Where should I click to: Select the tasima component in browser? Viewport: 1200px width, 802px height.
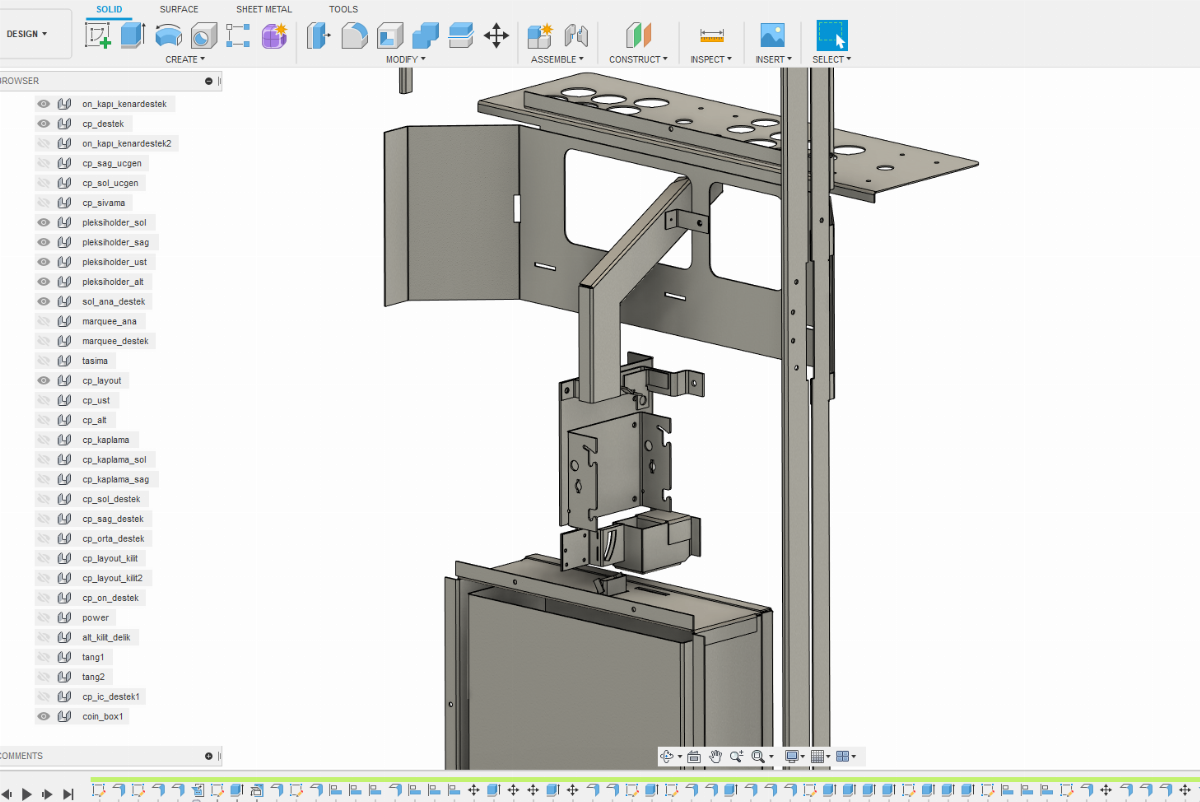coord(95,361)
